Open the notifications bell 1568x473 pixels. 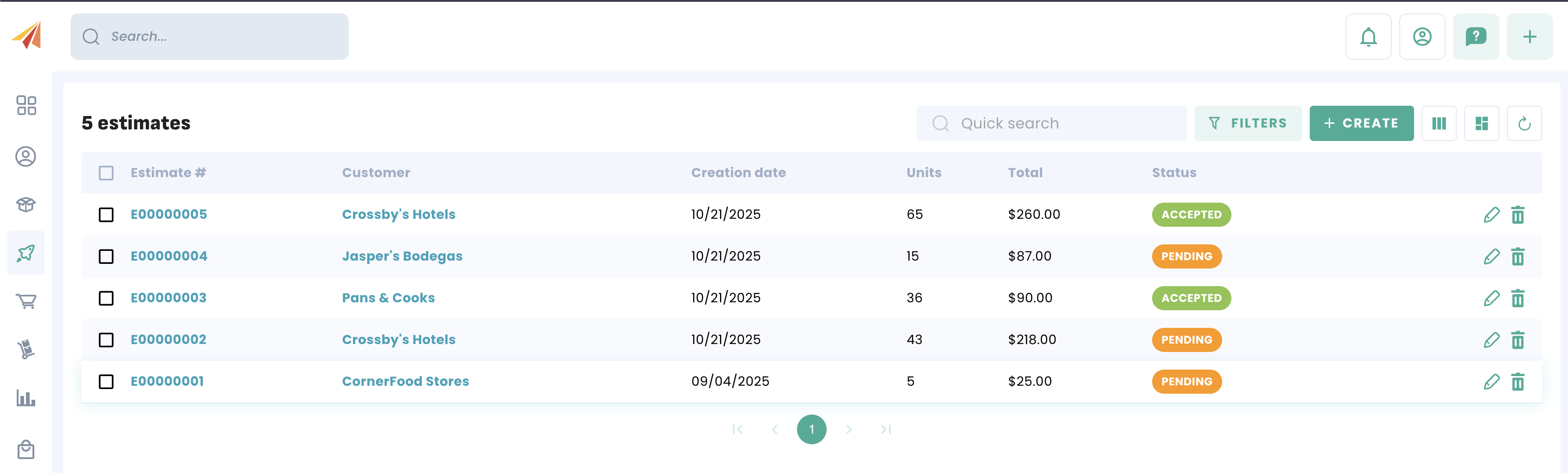point(1368,37)
